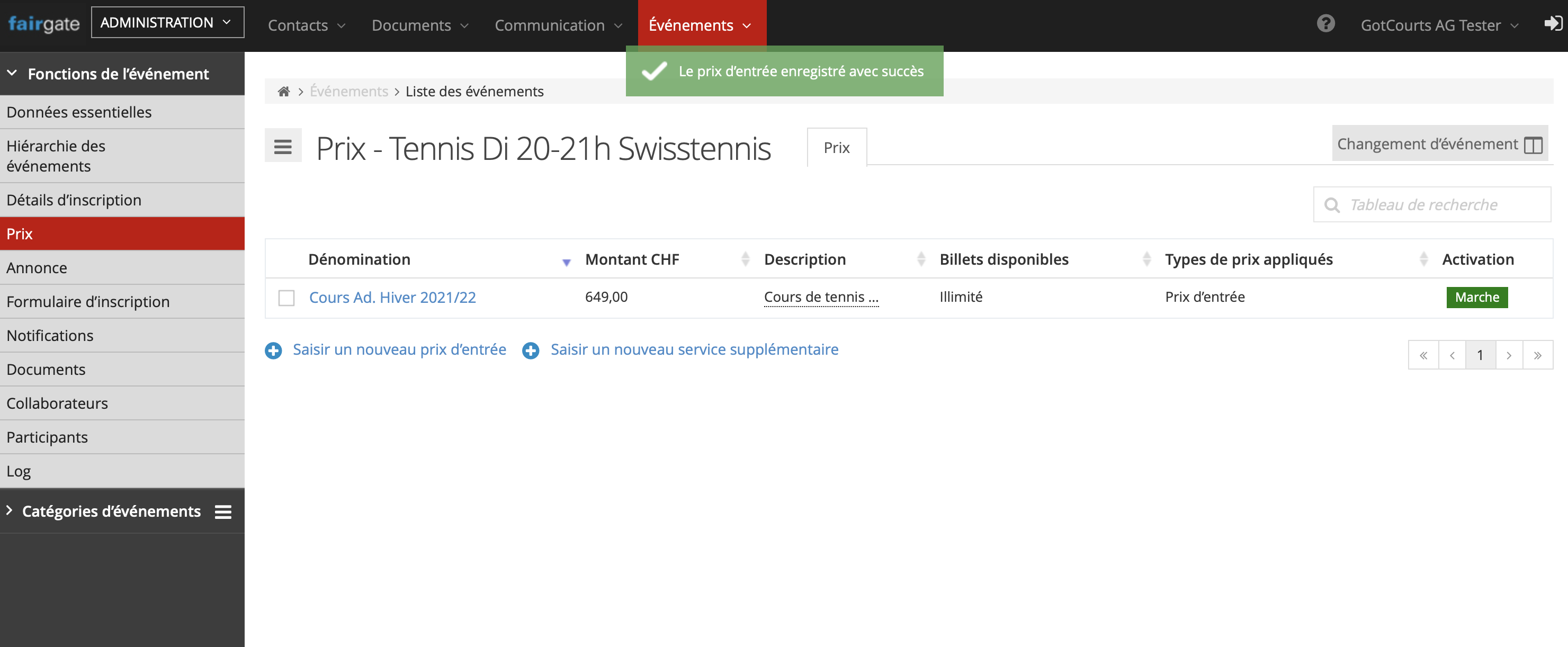
Task: Select page 1 in pagination
Action: coord(1480,355)
